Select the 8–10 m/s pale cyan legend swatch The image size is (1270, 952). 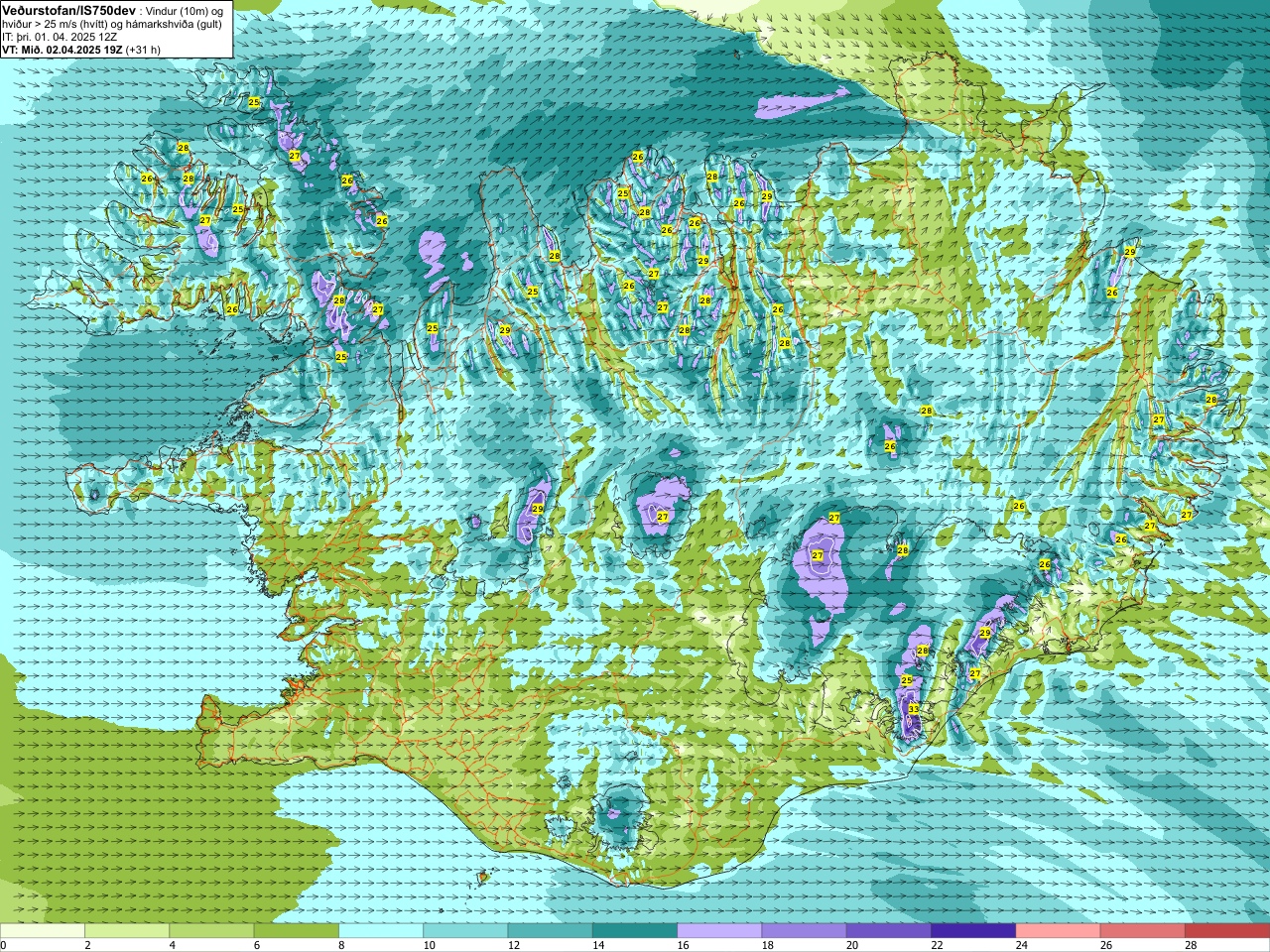coord(381,931)
